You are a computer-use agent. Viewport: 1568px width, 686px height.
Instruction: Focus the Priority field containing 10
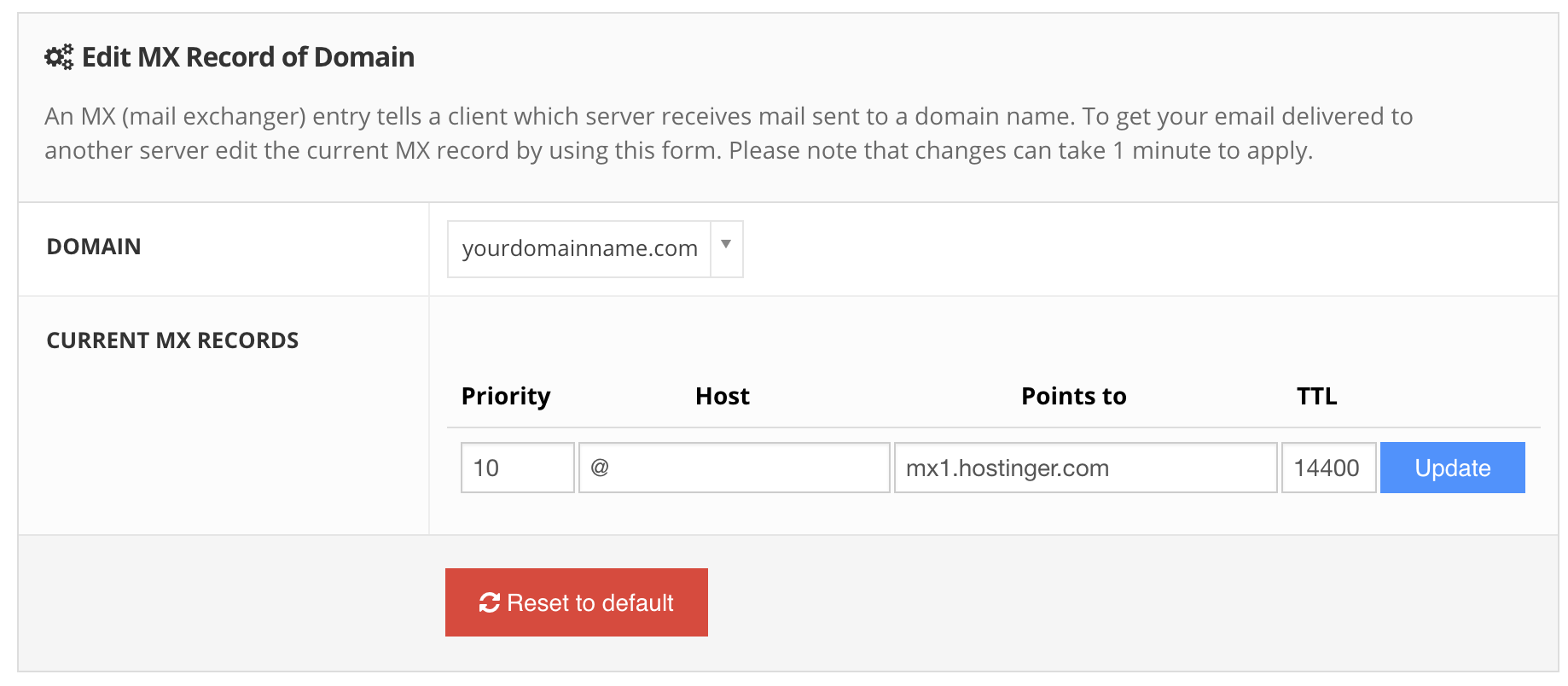point(518,468)
